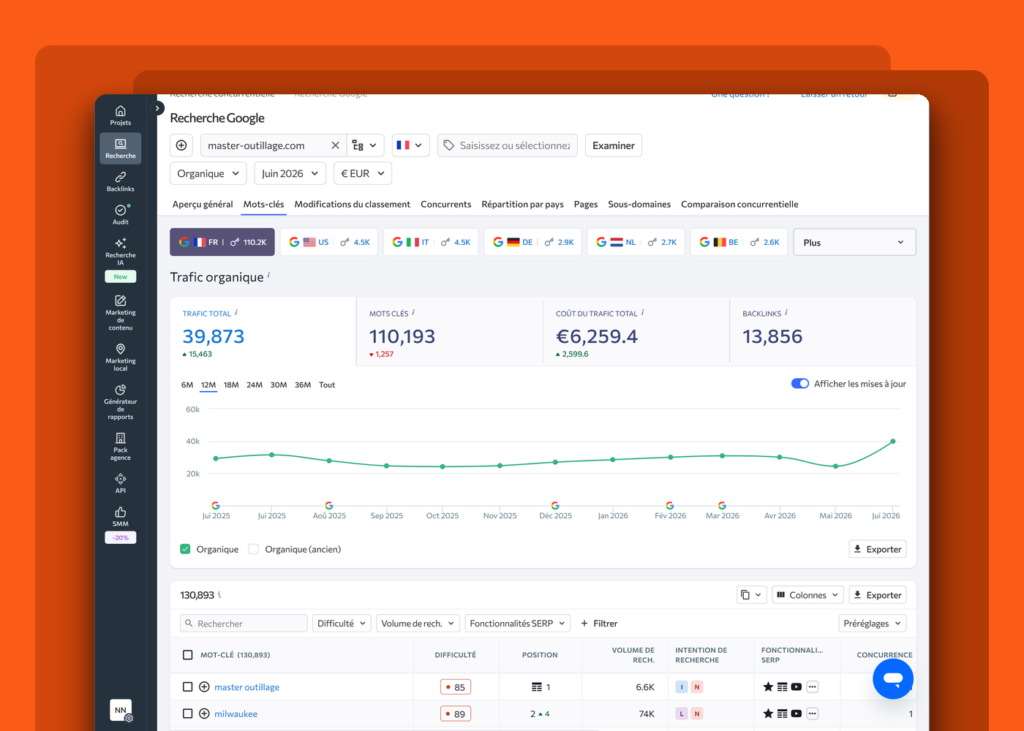This screenshot has height=731, width=1024.
Task: Click the copy icon dropdown above table
Action: tap(750, 595)
